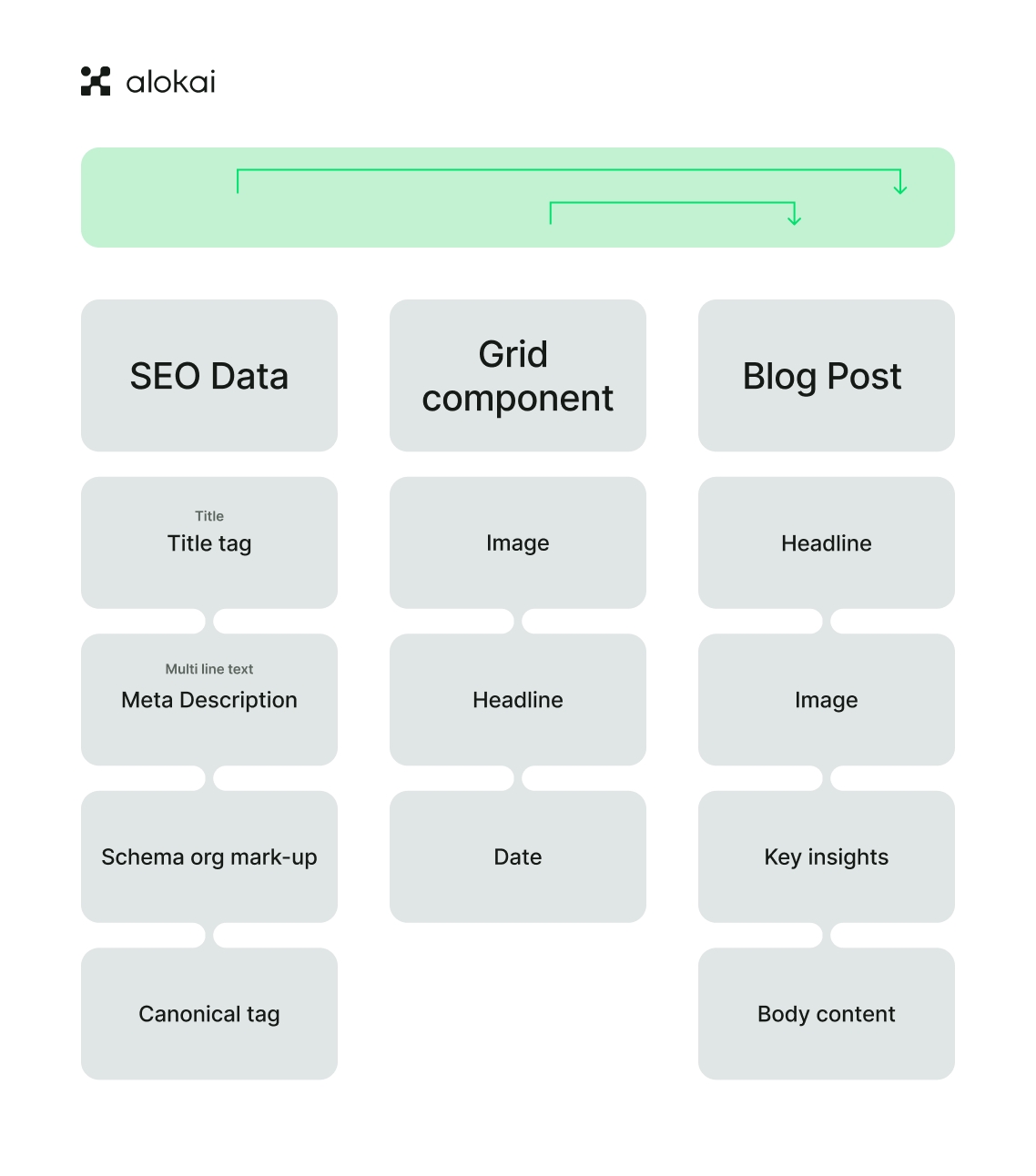Click the small 'Multi line text' label

tap(209, 669)
